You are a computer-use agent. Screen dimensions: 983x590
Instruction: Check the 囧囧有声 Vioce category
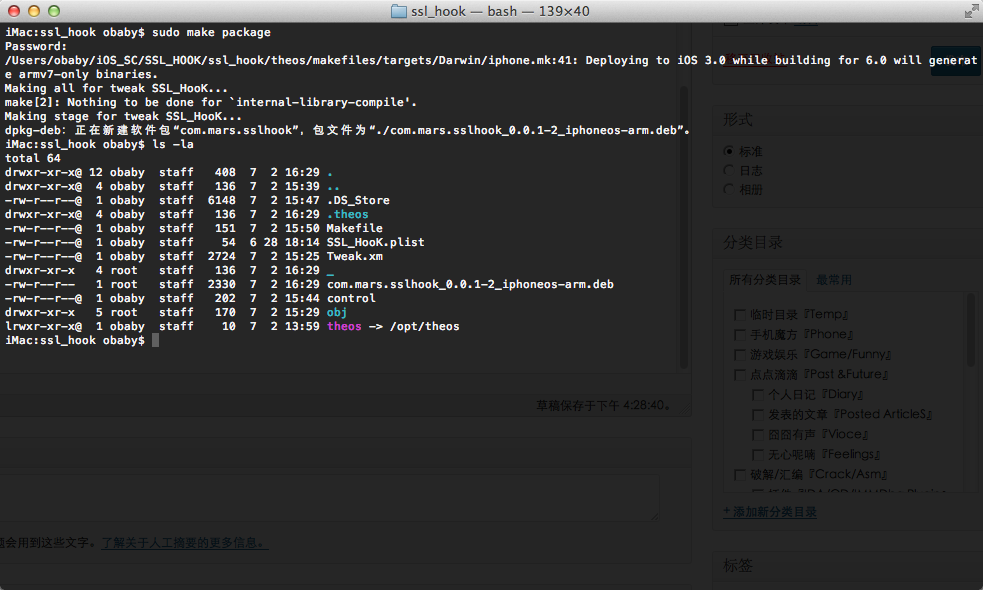tap(758, 435)
